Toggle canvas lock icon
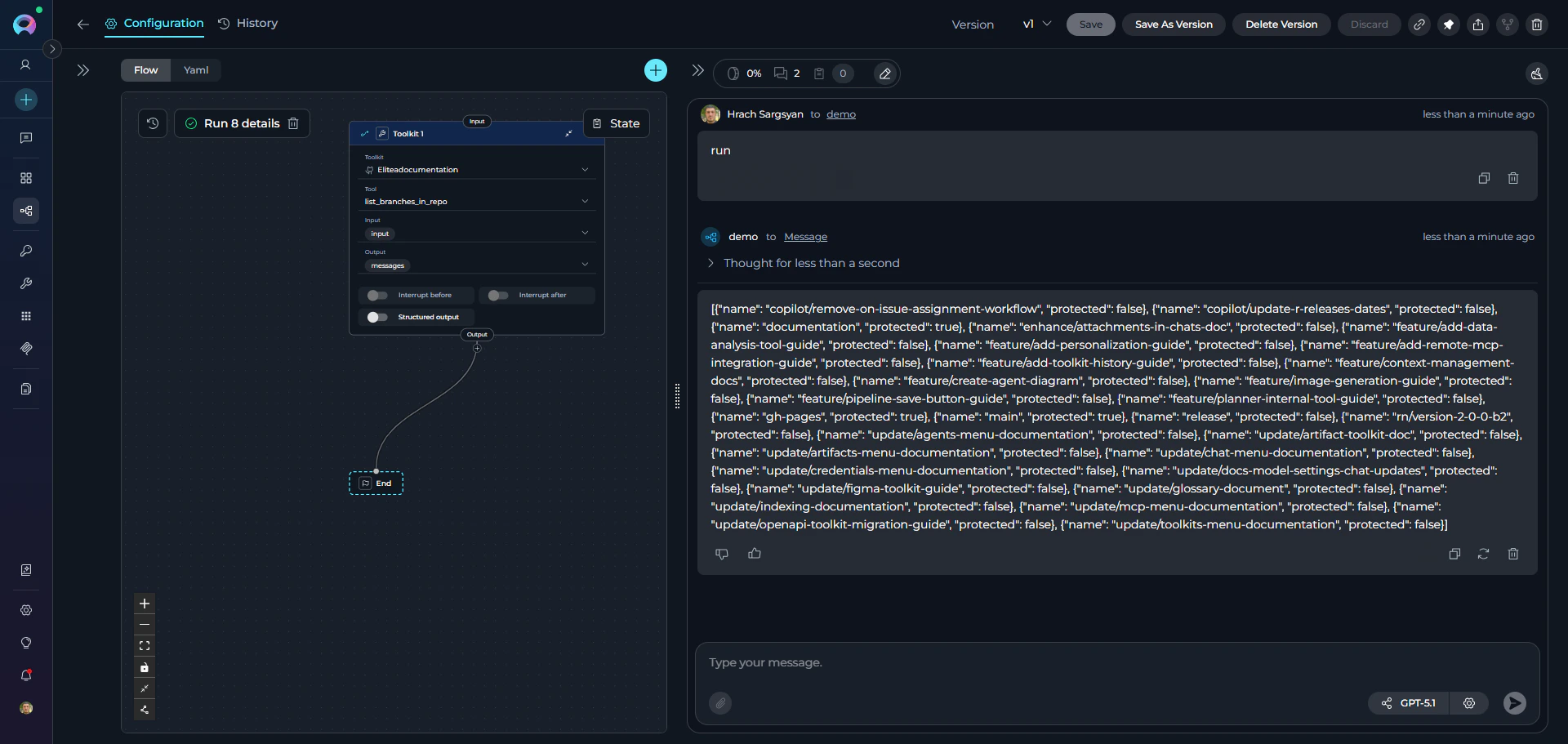The width and height of the screenshot is (1568, 744). (x=145, y=667)
